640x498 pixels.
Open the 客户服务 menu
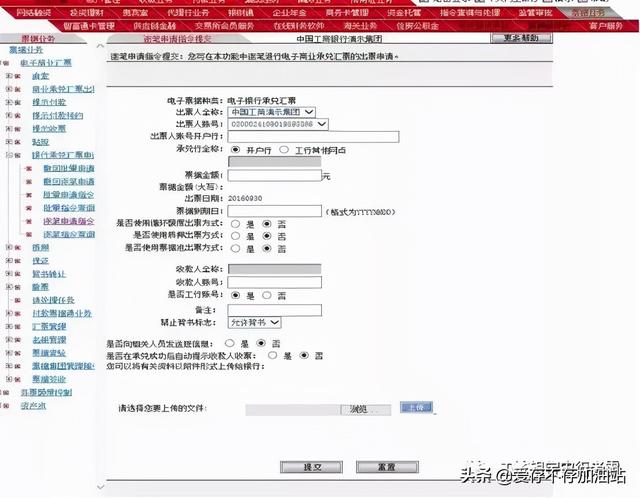coord(606,26)
